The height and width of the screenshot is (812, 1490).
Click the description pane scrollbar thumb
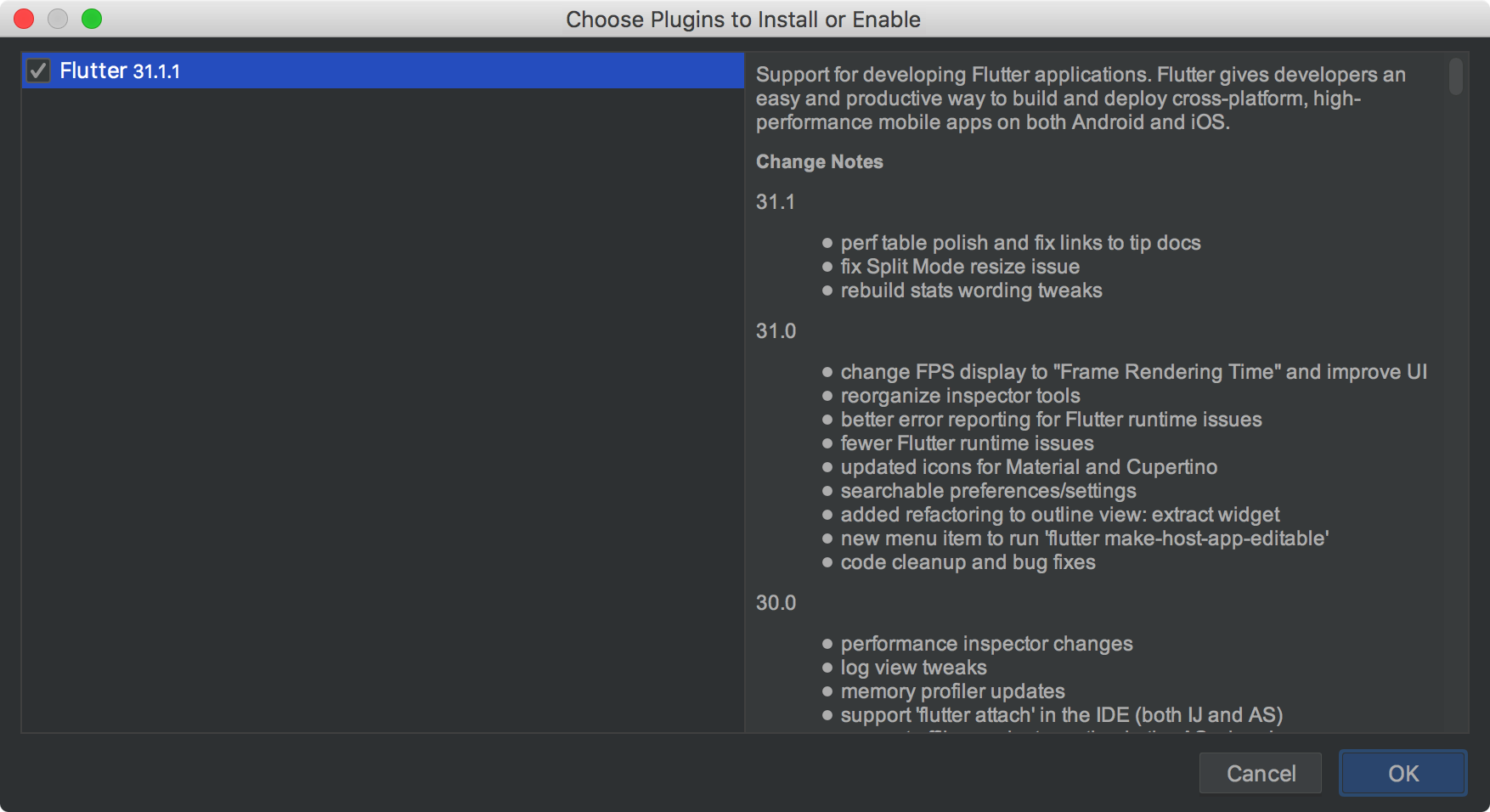[x=1456, y=76]
